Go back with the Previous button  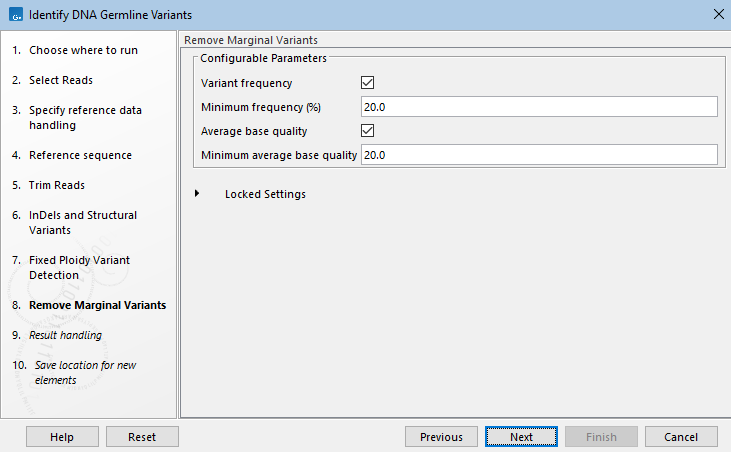(441, 437)
